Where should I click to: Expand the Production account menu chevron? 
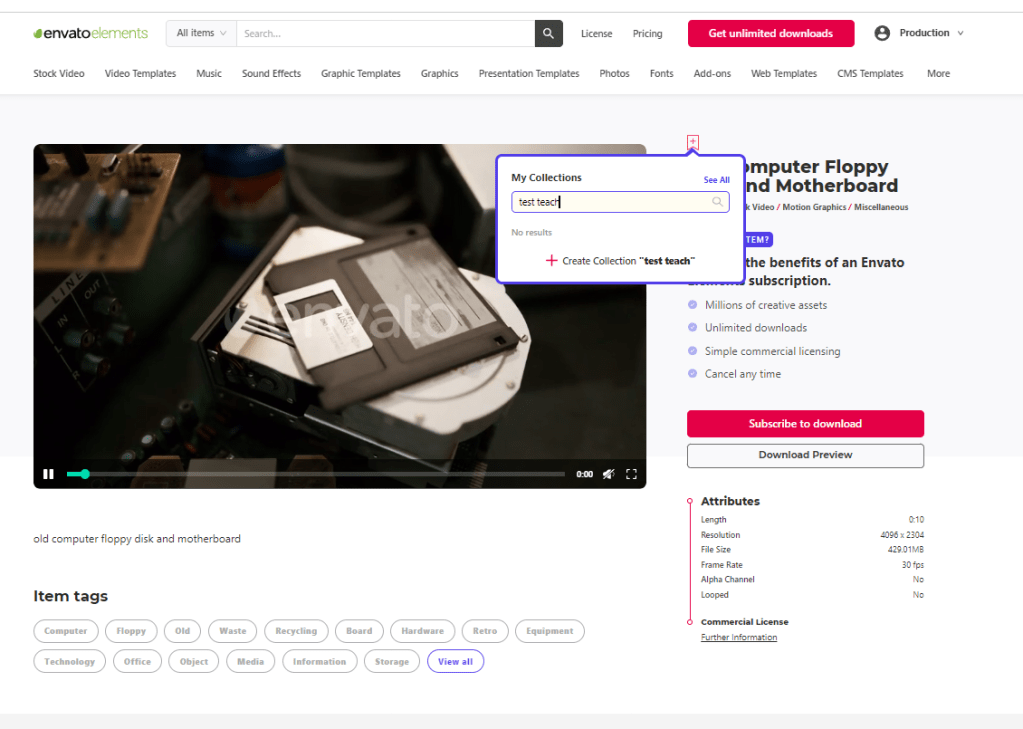click(x=960, y=33)
